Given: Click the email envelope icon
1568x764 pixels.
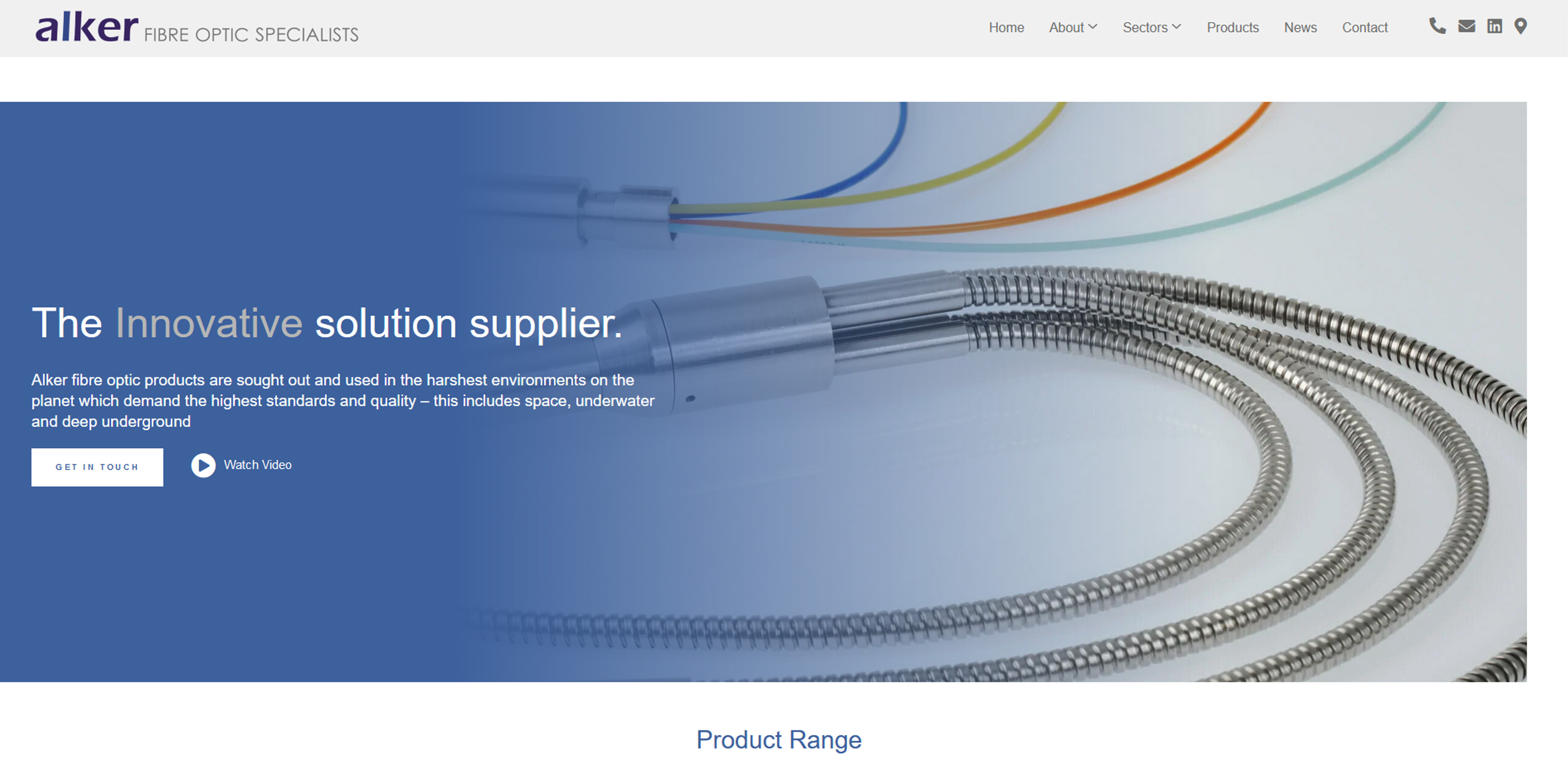Looking at the screenshot, I should [x=1466, y=26].
